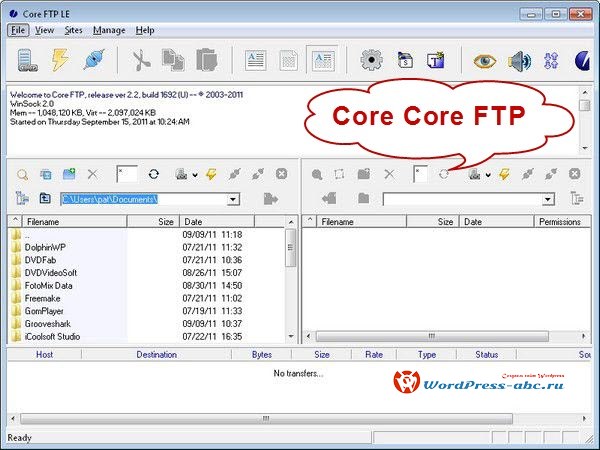Click the local pane new folder icon

pyautogui.click(x=69, y=174)
